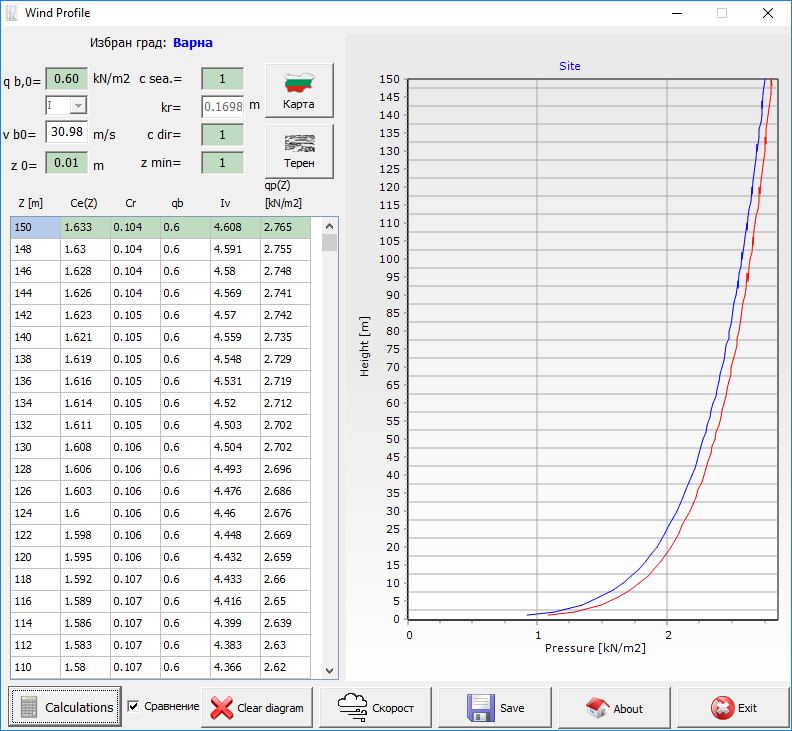The height and width of the screenshot is (731, 792).
Task: Toggle the Сравнение checkbox
Action: [134, 707]
